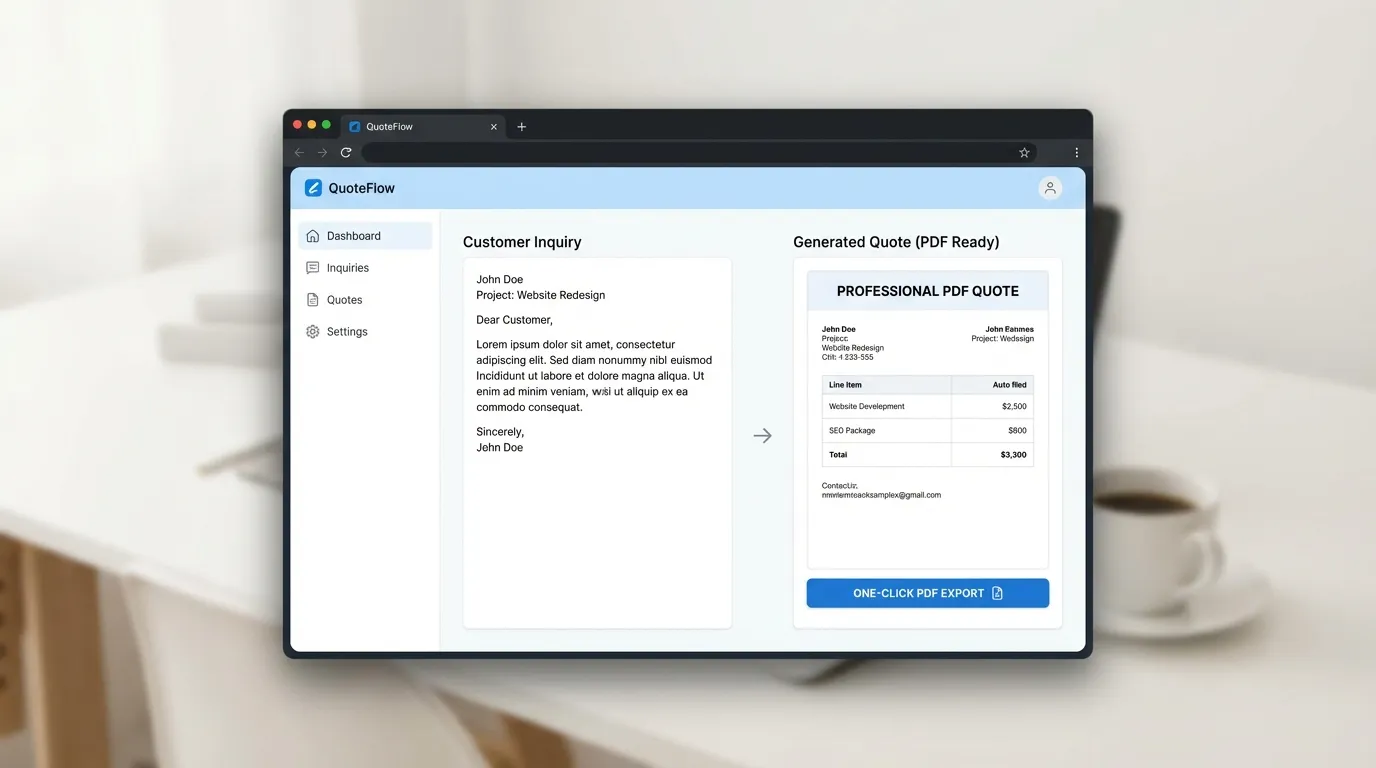
Task: Click the Inquiries message icon
Action: click(313, 268)
